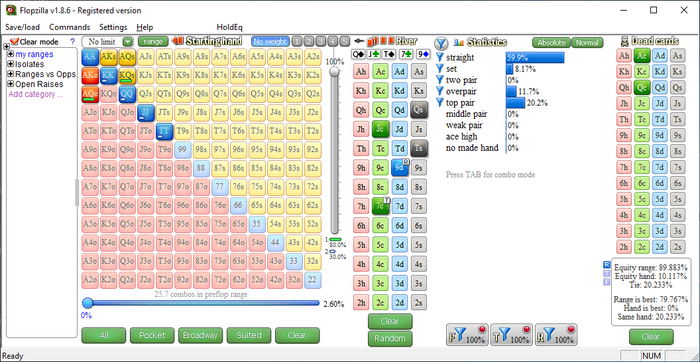Toggle JJ hand cell

click(146, 112)
